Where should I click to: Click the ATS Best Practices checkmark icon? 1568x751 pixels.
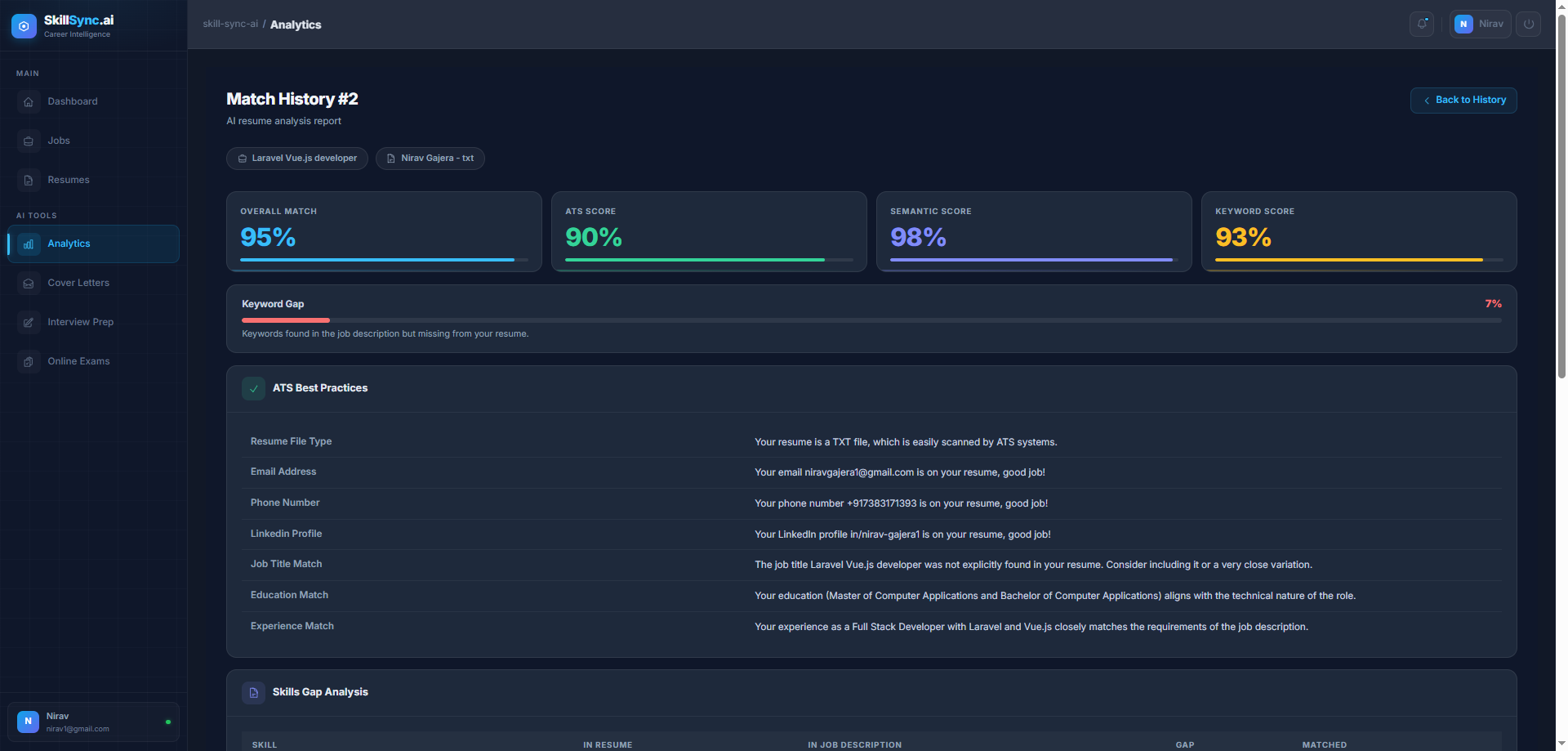point(253,389)
